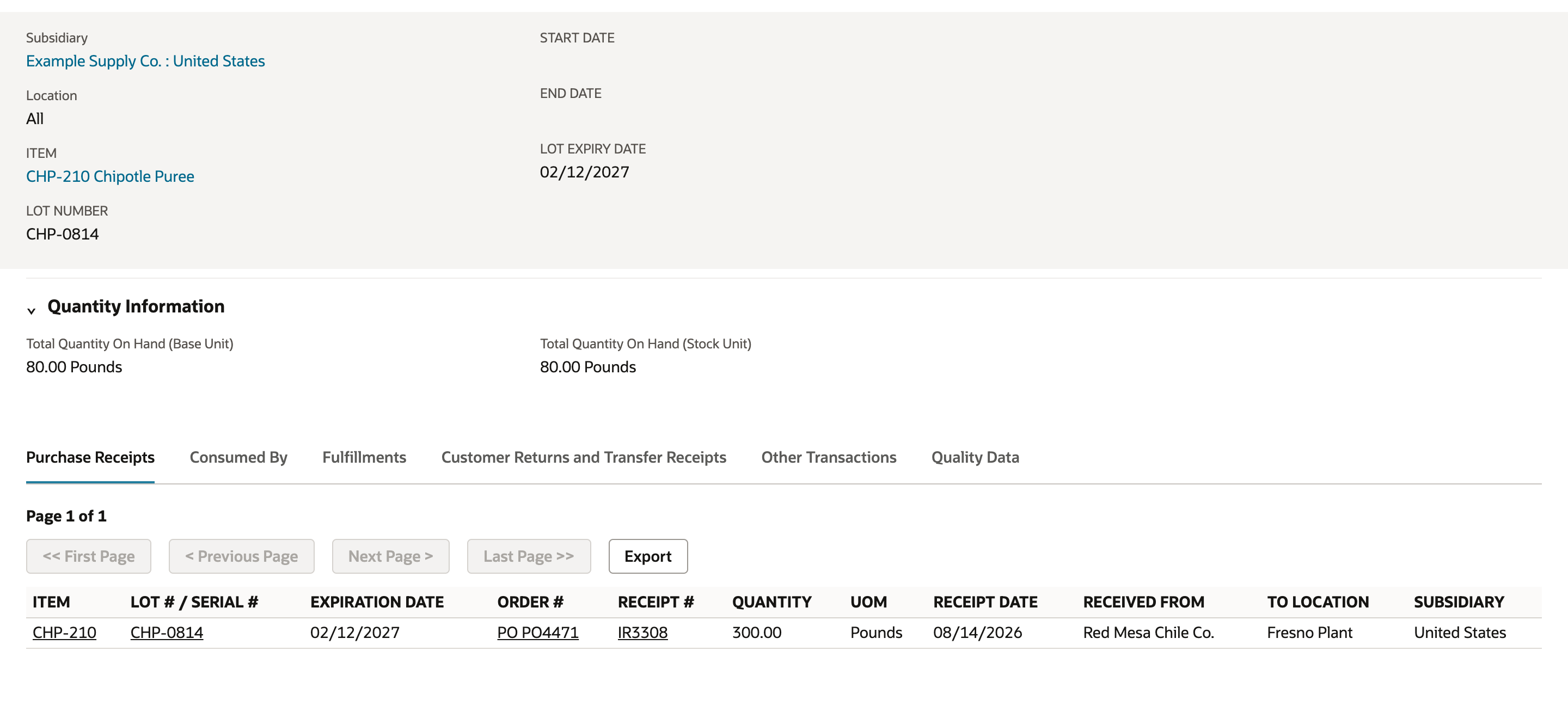Viewport: 1568px width, 712px height.
Task: Open Customer Returns and Transfer Receipts tab
Action: (584, 457)
